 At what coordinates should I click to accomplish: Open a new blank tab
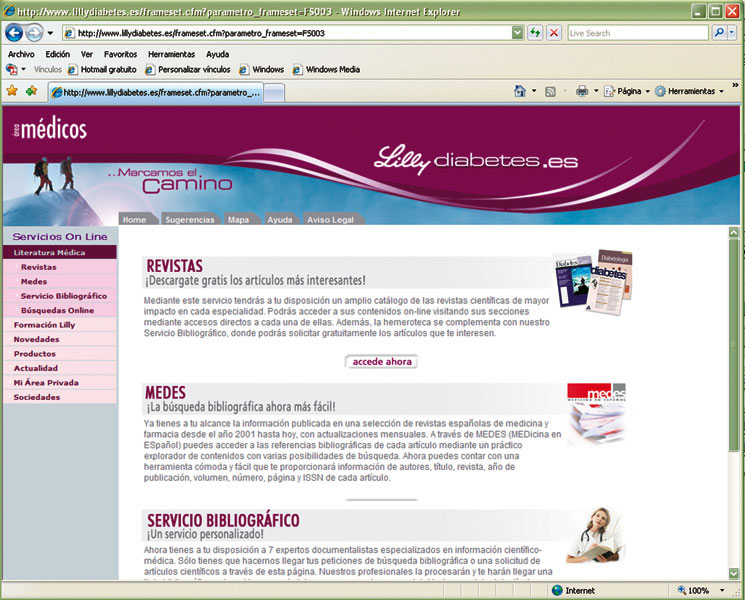pos(274,93)
